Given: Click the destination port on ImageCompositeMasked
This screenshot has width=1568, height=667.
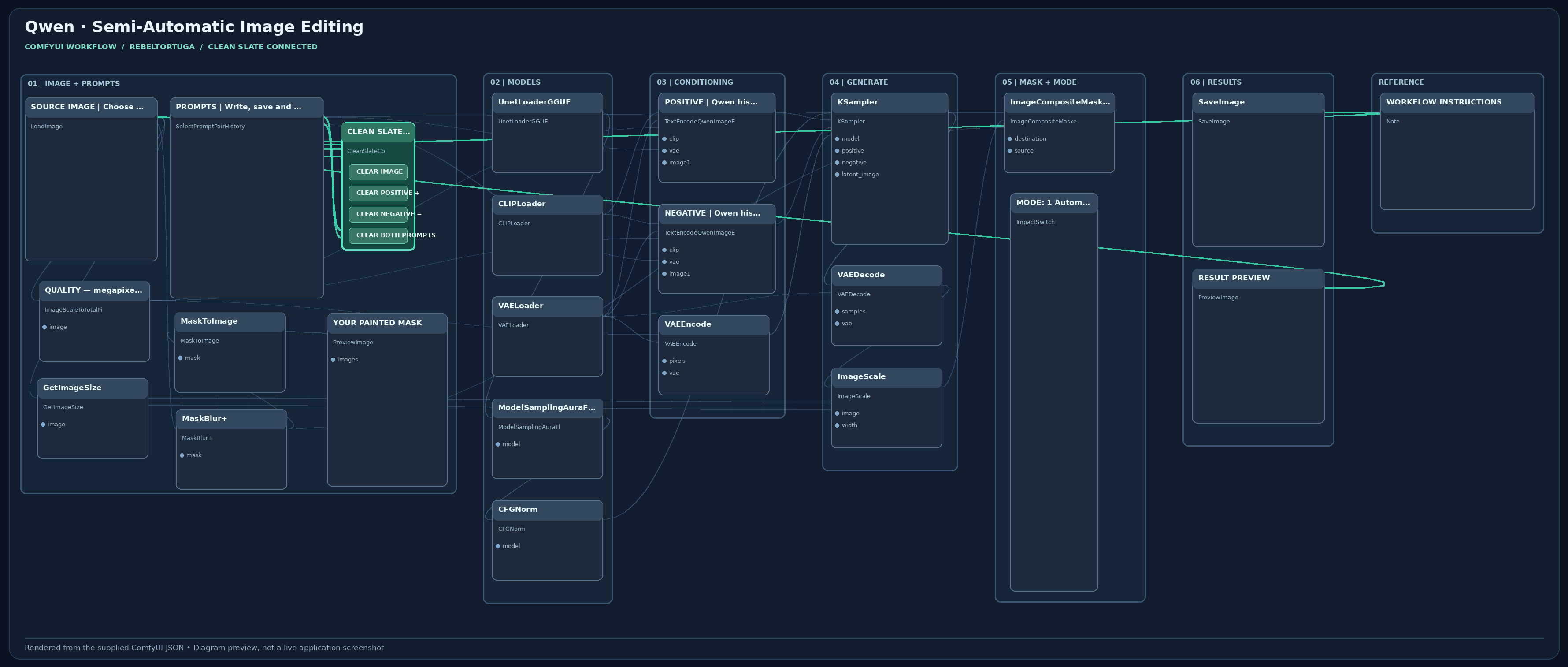Looking at the screenshot, I should point(1010,139).
